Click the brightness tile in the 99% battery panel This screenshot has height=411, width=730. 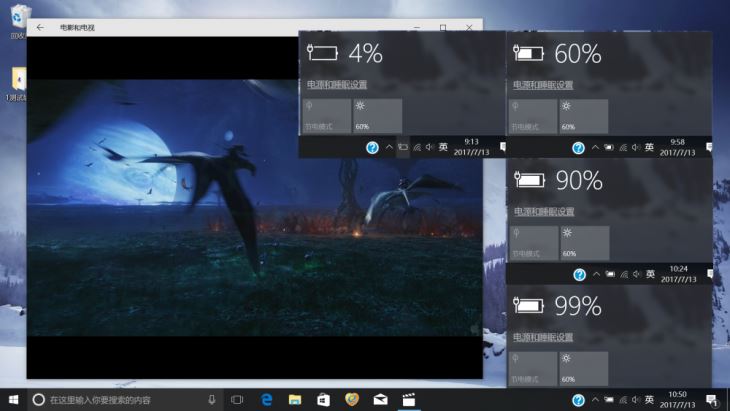point(584,368)
